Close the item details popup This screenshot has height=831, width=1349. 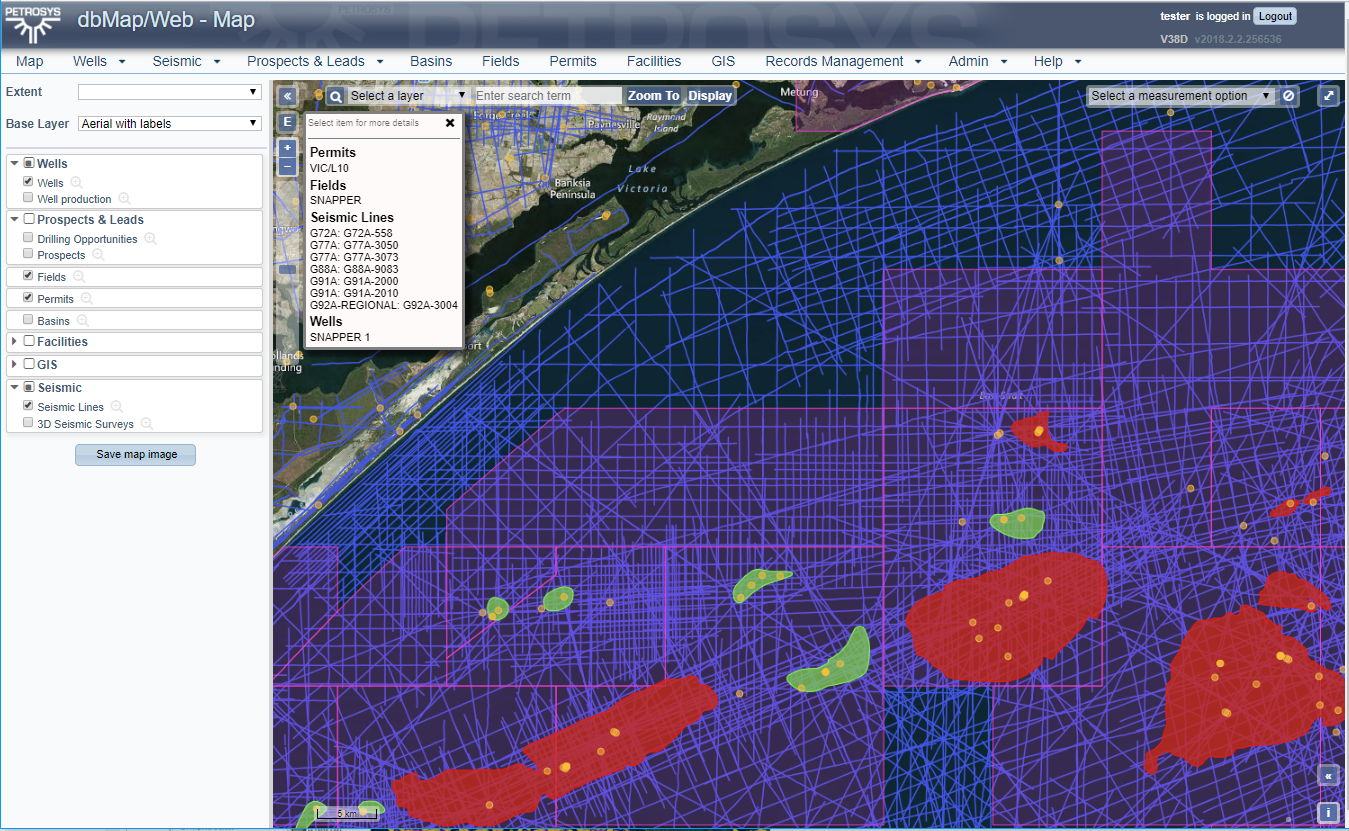(x=450, y=123)
